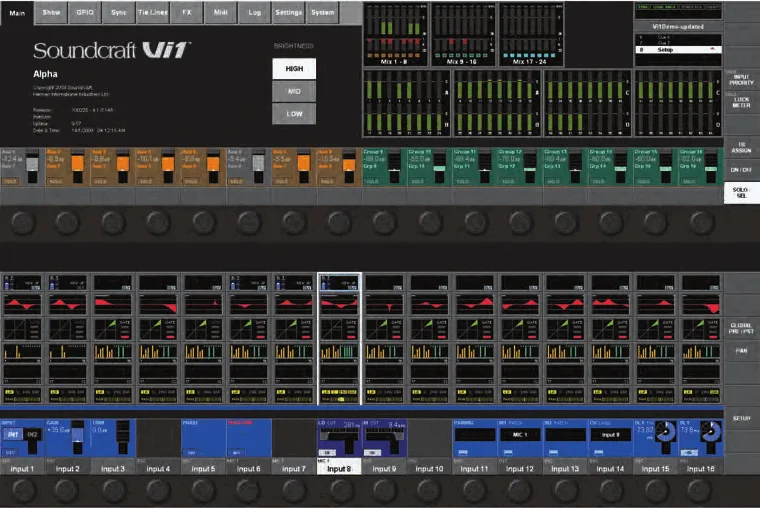Open the System tab
The image size is (760, 508).
pos(322,13)
